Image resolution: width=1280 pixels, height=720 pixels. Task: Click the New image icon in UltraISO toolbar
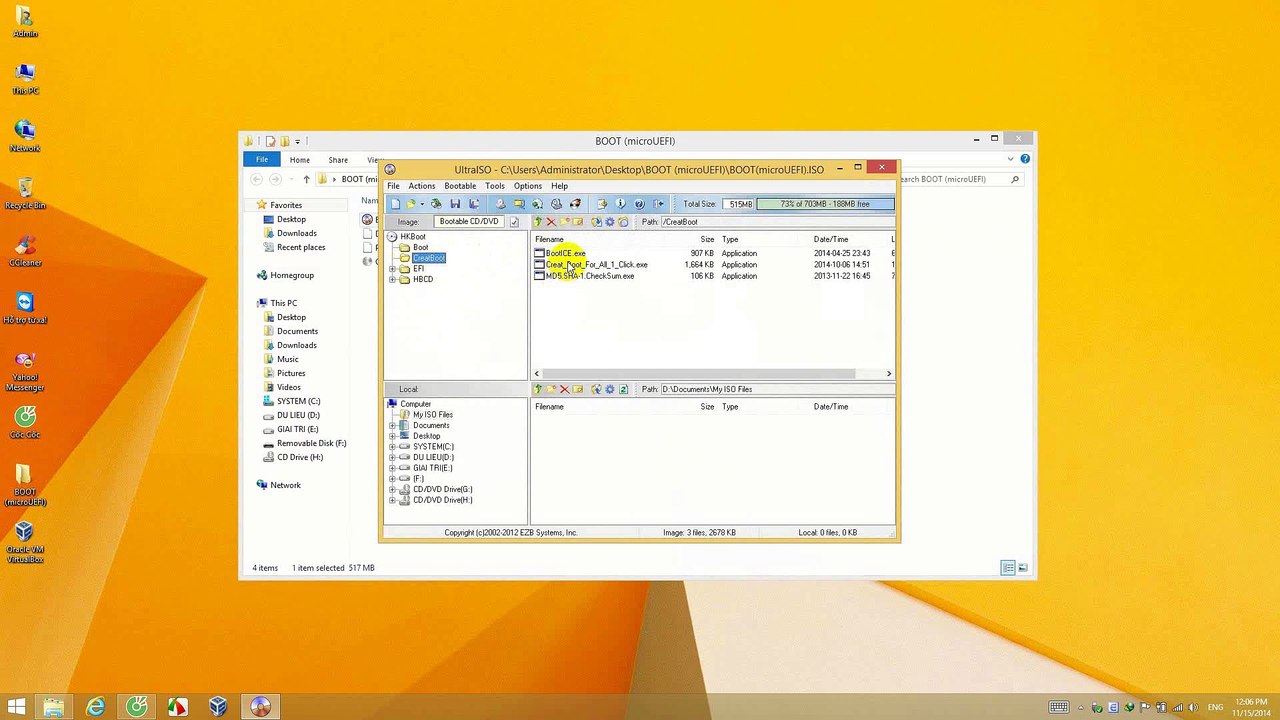pyautogui.click(x=395, y=204)
